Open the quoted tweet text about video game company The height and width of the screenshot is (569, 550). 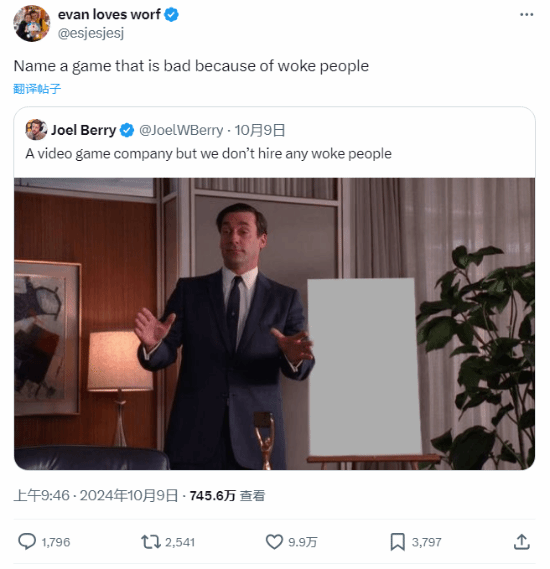209,153
